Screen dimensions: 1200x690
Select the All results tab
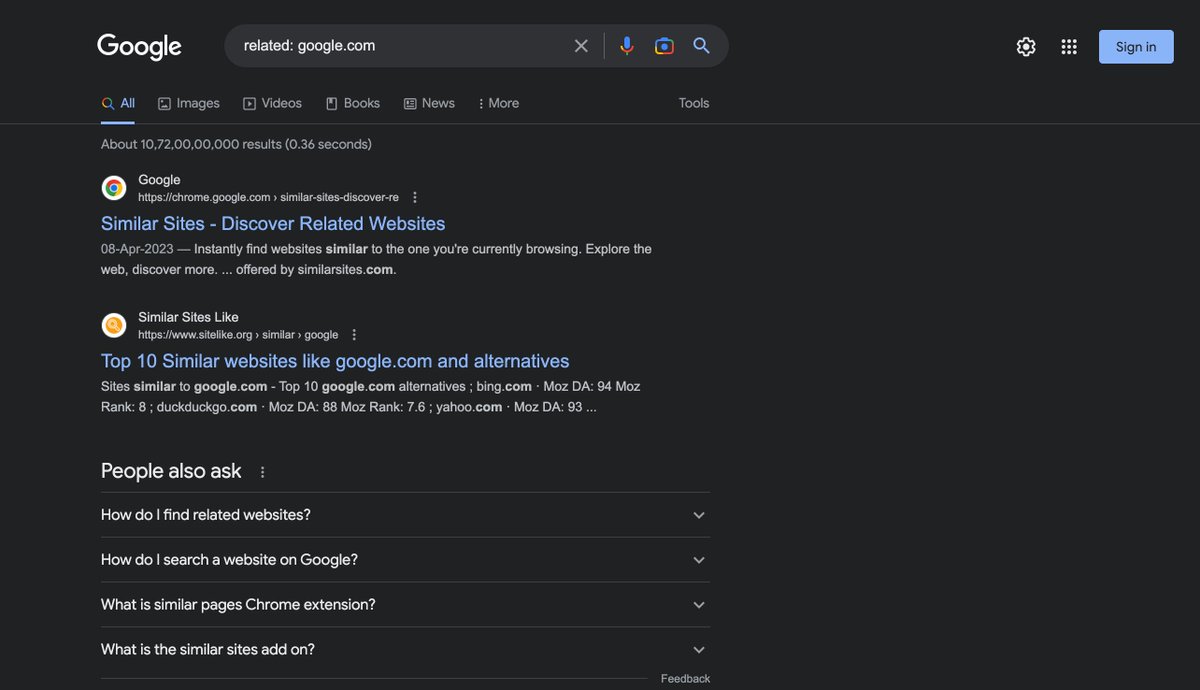tap(118, 103)
